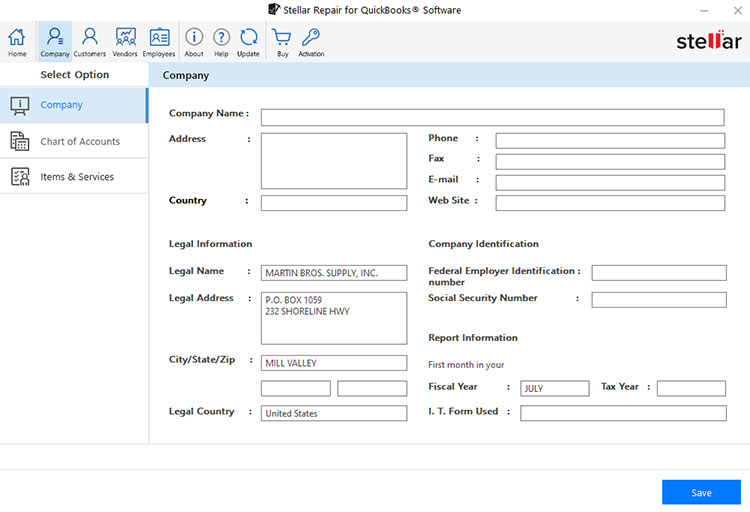Click the Social Security Number field
Viewport: 750px width, 512px height.
tap(659, 300)
